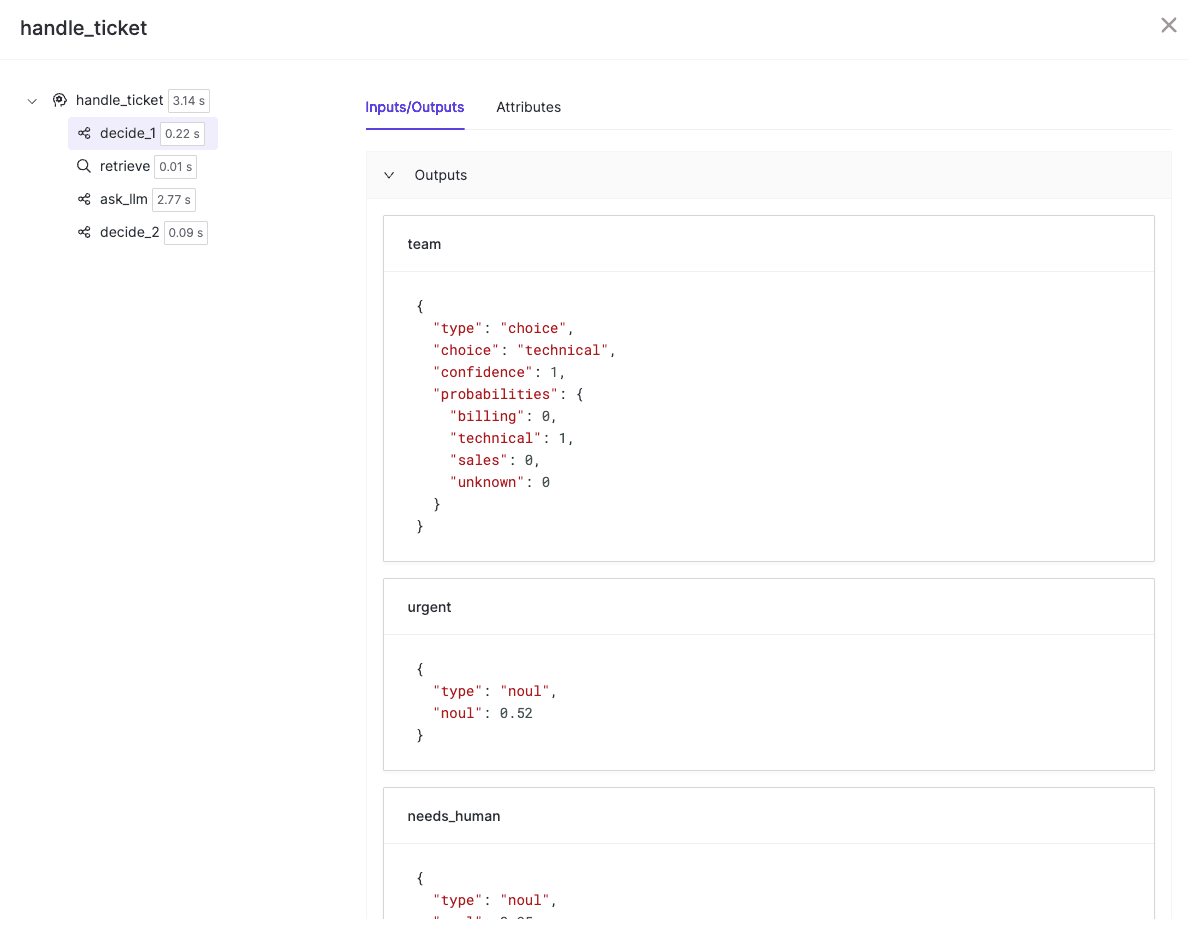The height and width of the screenshot is (938, 1189).
Task: Collapse the Outputs section
Action: (389, 175)
